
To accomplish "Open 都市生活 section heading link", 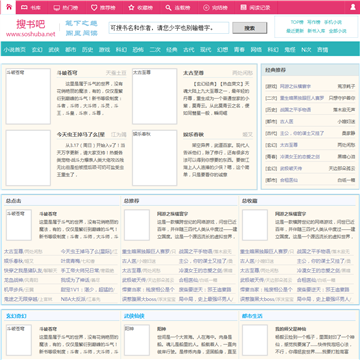I will coord(252,316).
